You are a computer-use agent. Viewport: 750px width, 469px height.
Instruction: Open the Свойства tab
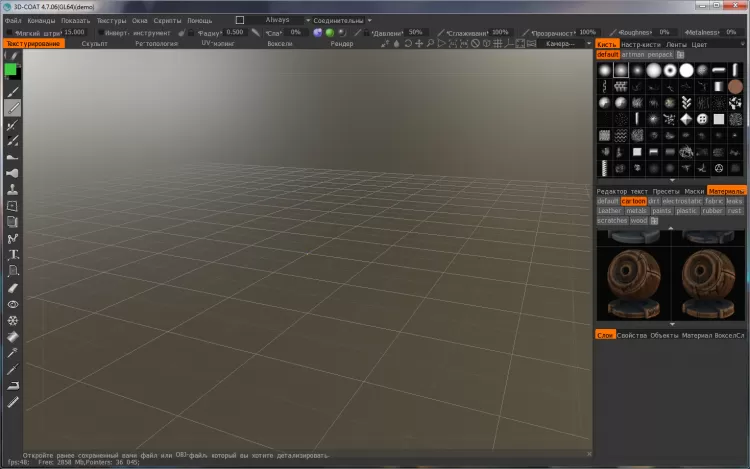631,335
